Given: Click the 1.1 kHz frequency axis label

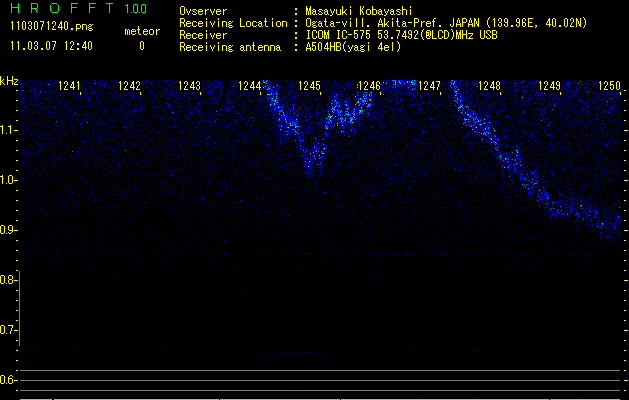Looking at the screenshot, I should pos(9,130).
